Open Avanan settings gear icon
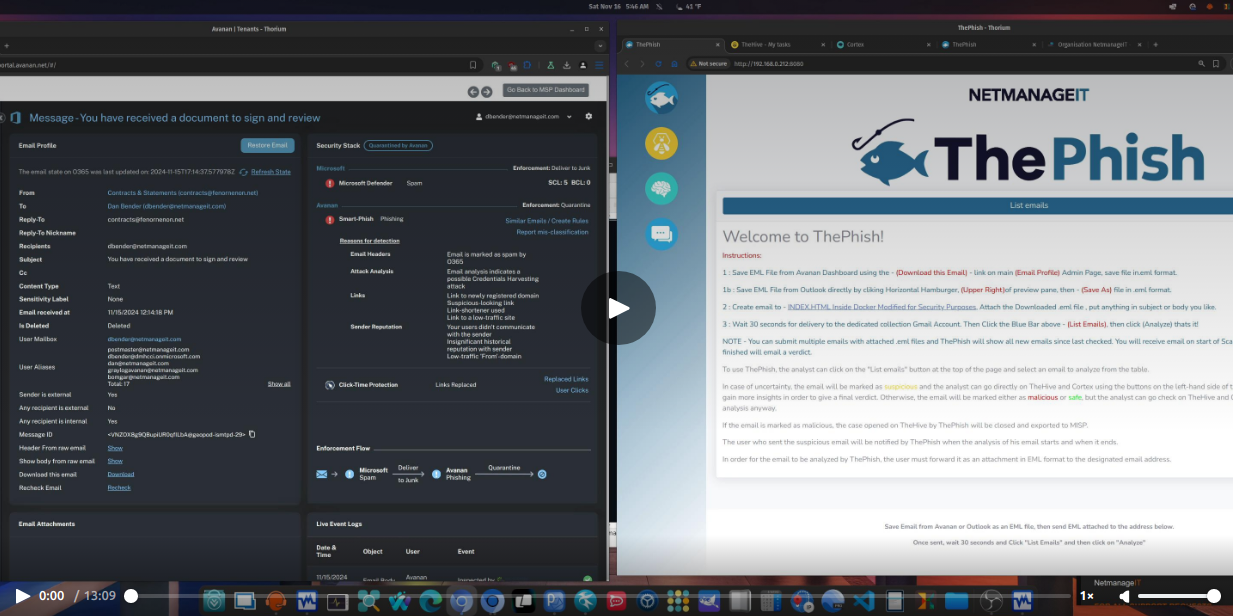The width and height of the screenshot is (1233, 616). (x=589, y=117)
